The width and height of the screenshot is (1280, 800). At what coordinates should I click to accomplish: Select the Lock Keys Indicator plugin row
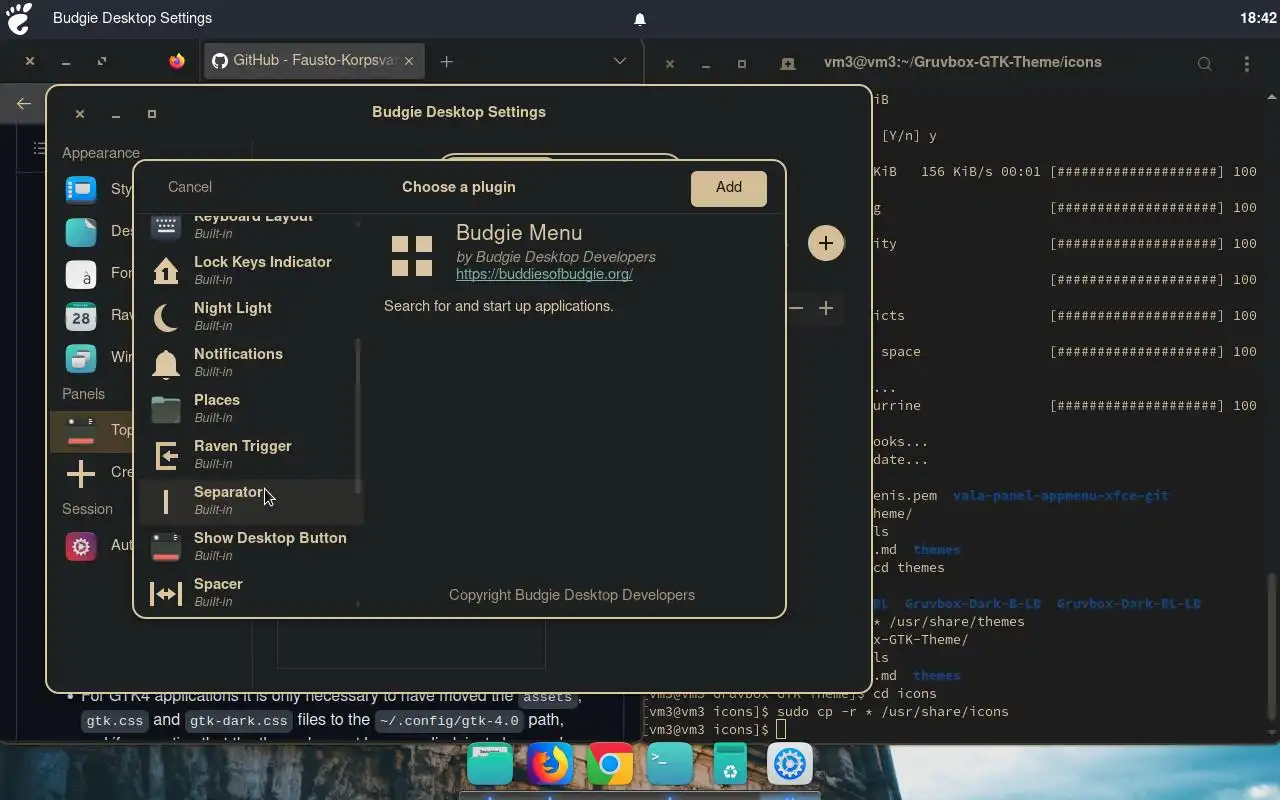tap(251, 270)
